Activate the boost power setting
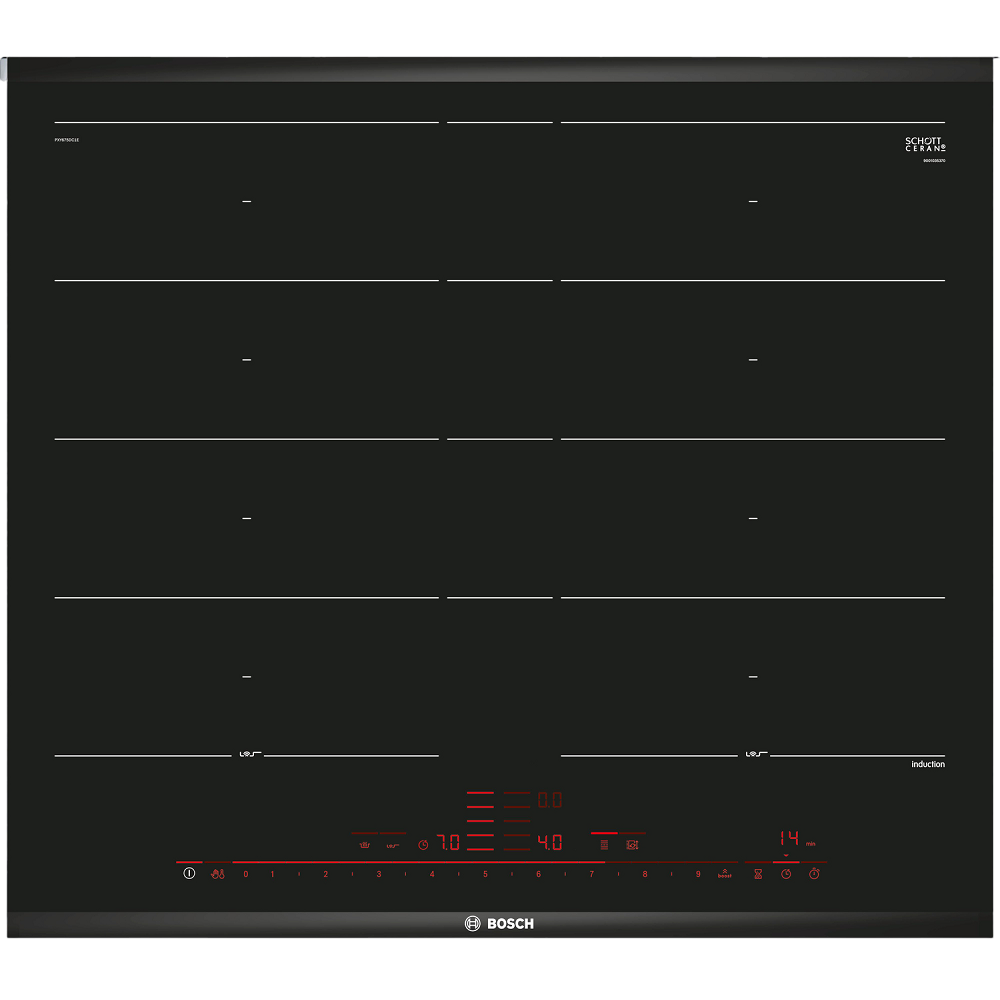This screenshot has width=1000, height=1000. [724, 873]
